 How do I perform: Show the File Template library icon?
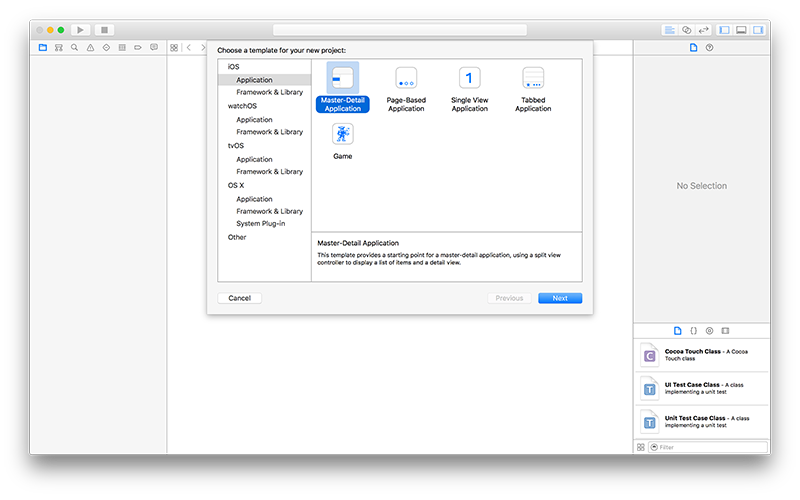(678, 331)
